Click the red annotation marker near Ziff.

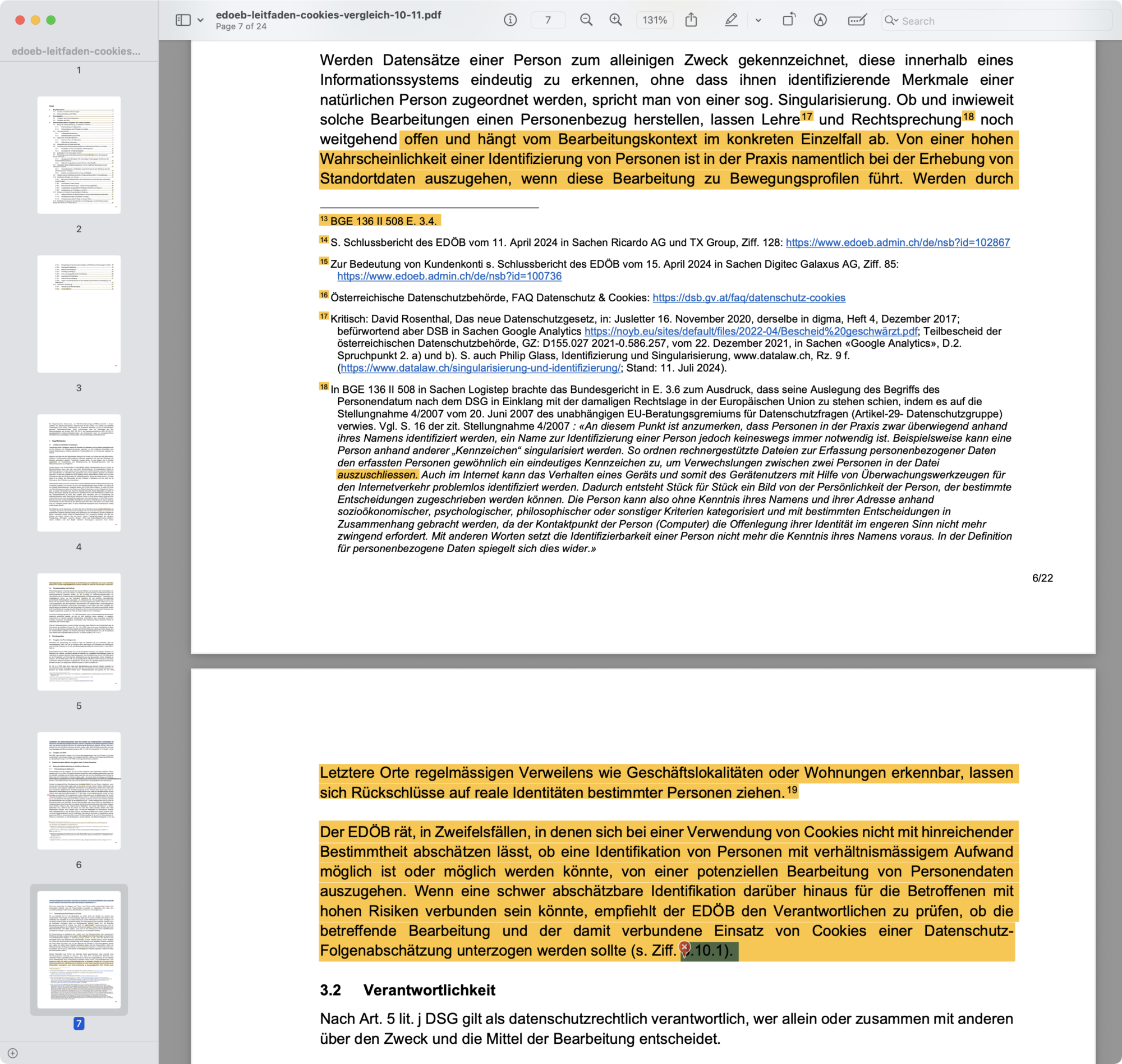[684, 947]
